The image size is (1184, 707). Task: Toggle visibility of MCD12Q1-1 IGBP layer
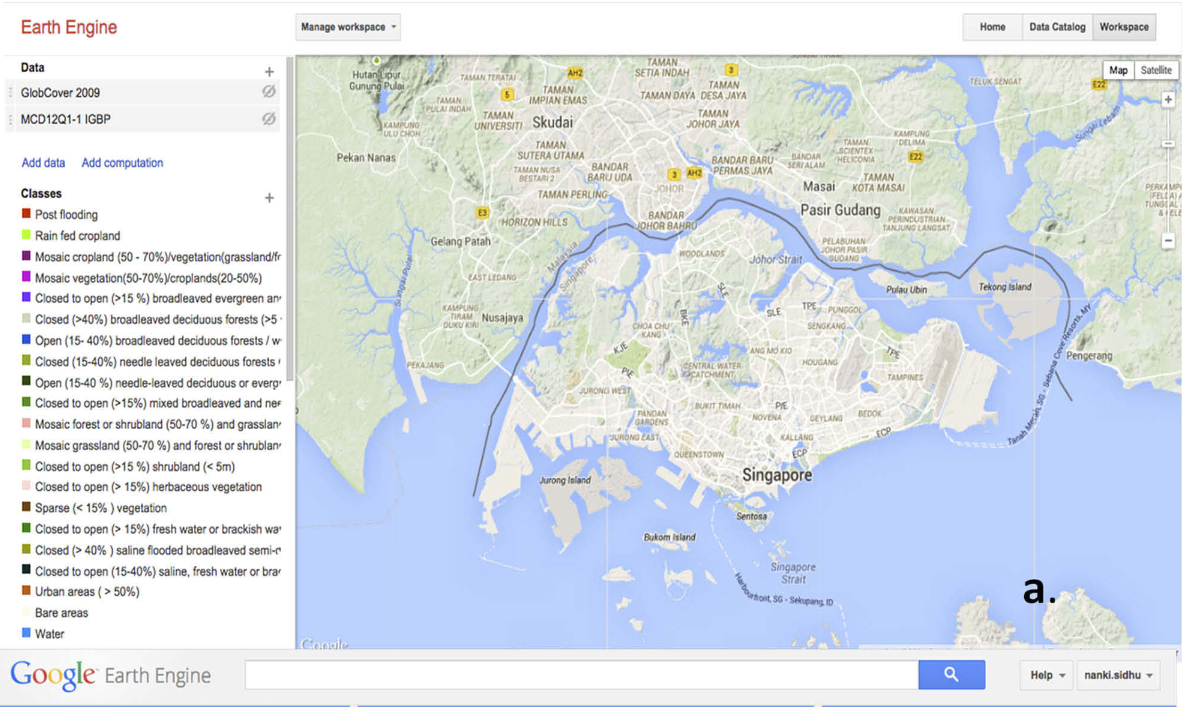pos(268,119)
